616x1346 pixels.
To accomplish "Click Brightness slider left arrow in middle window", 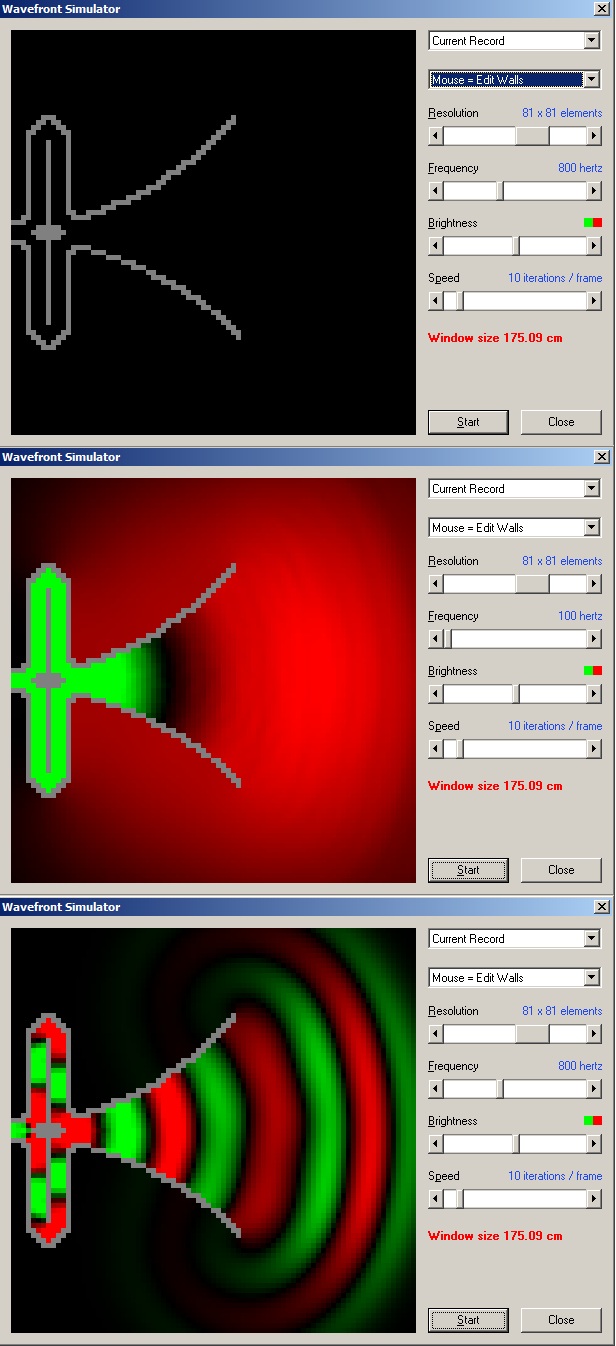I will point(436,694).
